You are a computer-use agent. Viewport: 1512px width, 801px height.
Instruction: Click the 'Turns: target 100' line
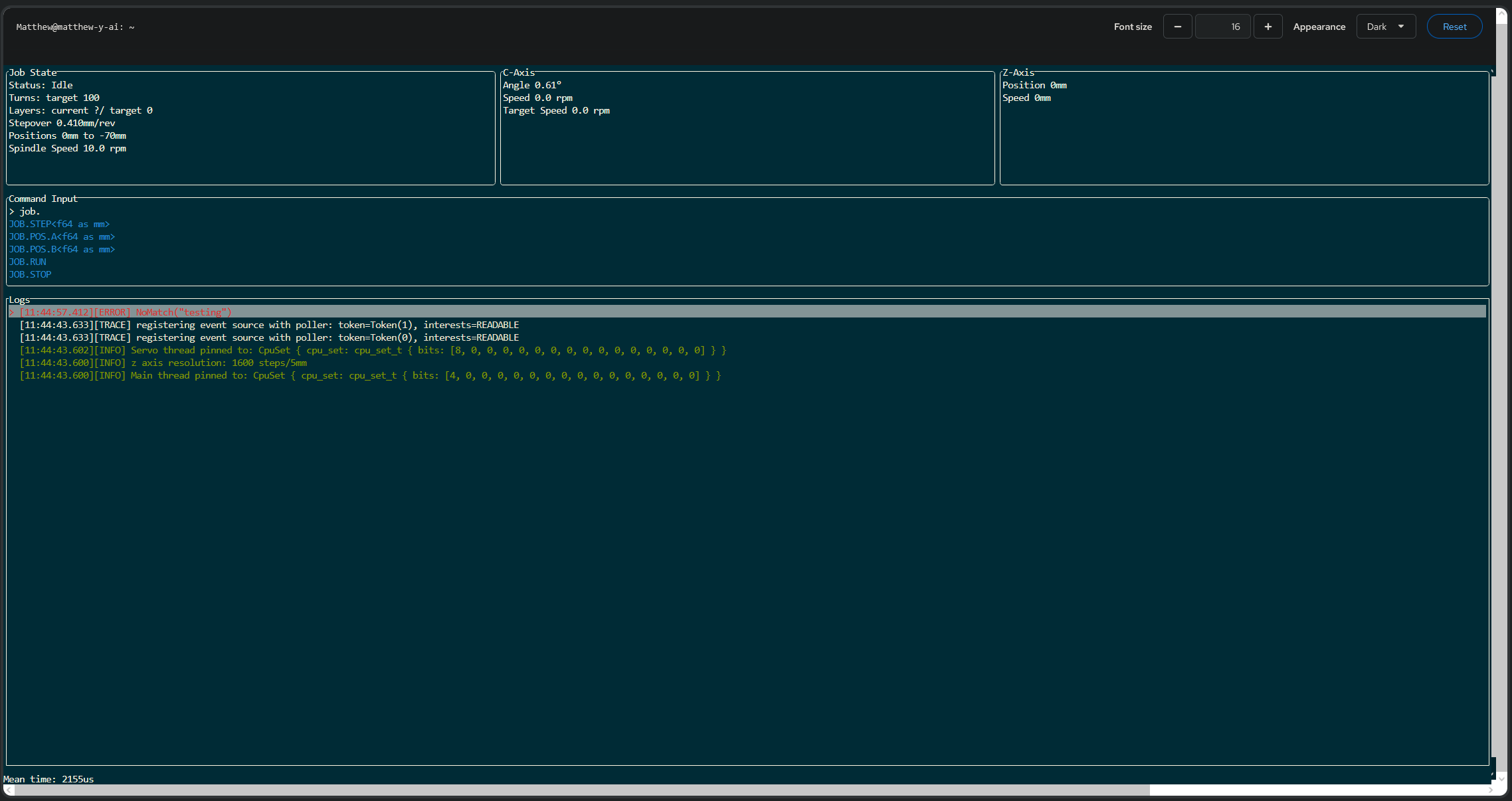click(x=54, y=98)
